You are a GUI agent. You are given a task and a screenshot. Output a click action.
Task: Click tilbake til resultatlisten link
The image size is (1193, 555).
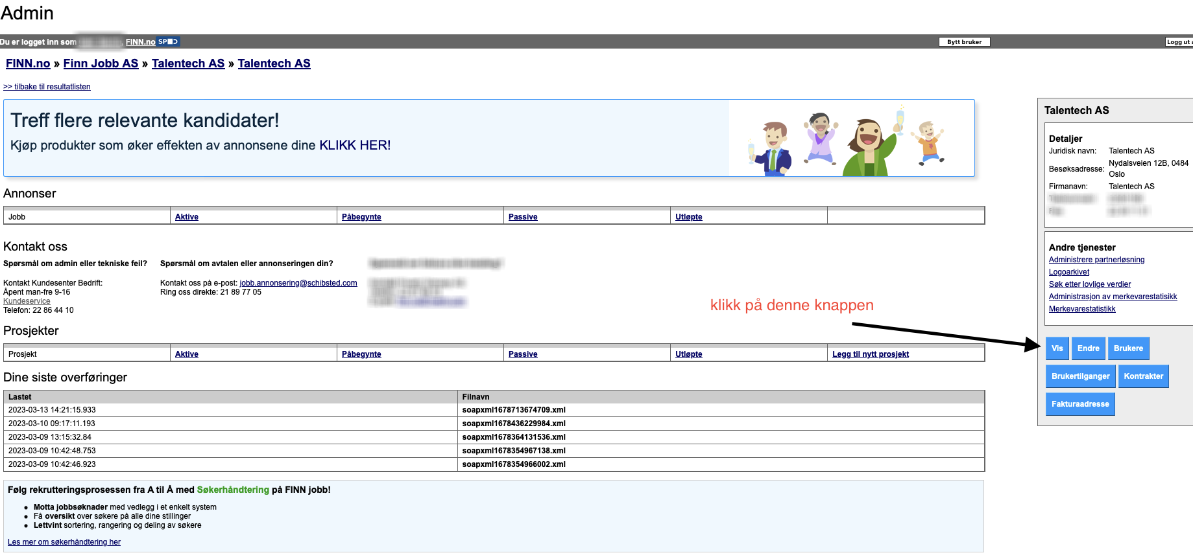tap(47, 87)
